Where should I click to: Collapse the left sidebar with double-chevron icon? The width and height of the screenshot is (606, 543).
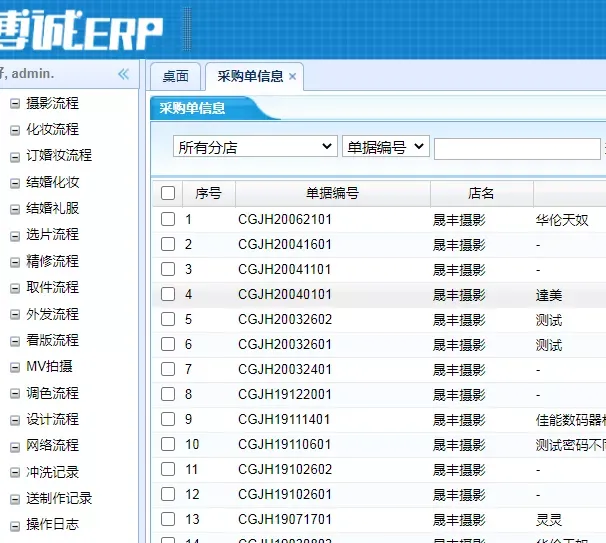click(123, 74)
